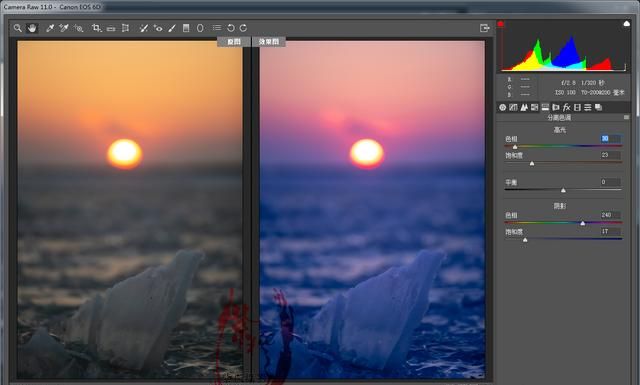Click the histogram graph
640x385 pixels.
coord(564,47)
